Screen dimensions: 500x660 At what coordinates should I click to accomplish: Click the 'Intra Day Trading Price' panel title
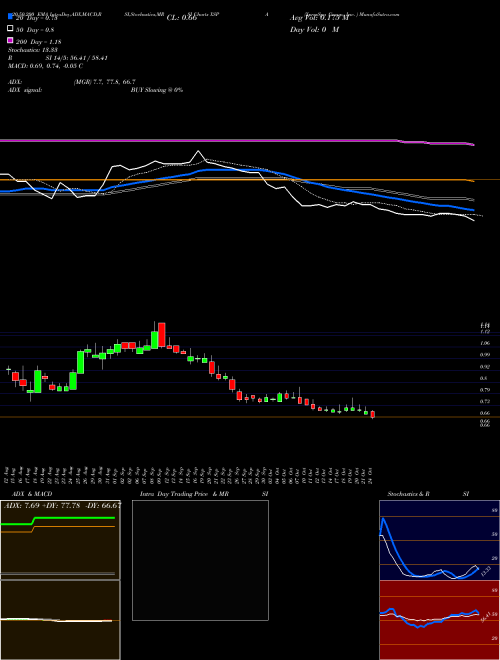tap(174, 494)
